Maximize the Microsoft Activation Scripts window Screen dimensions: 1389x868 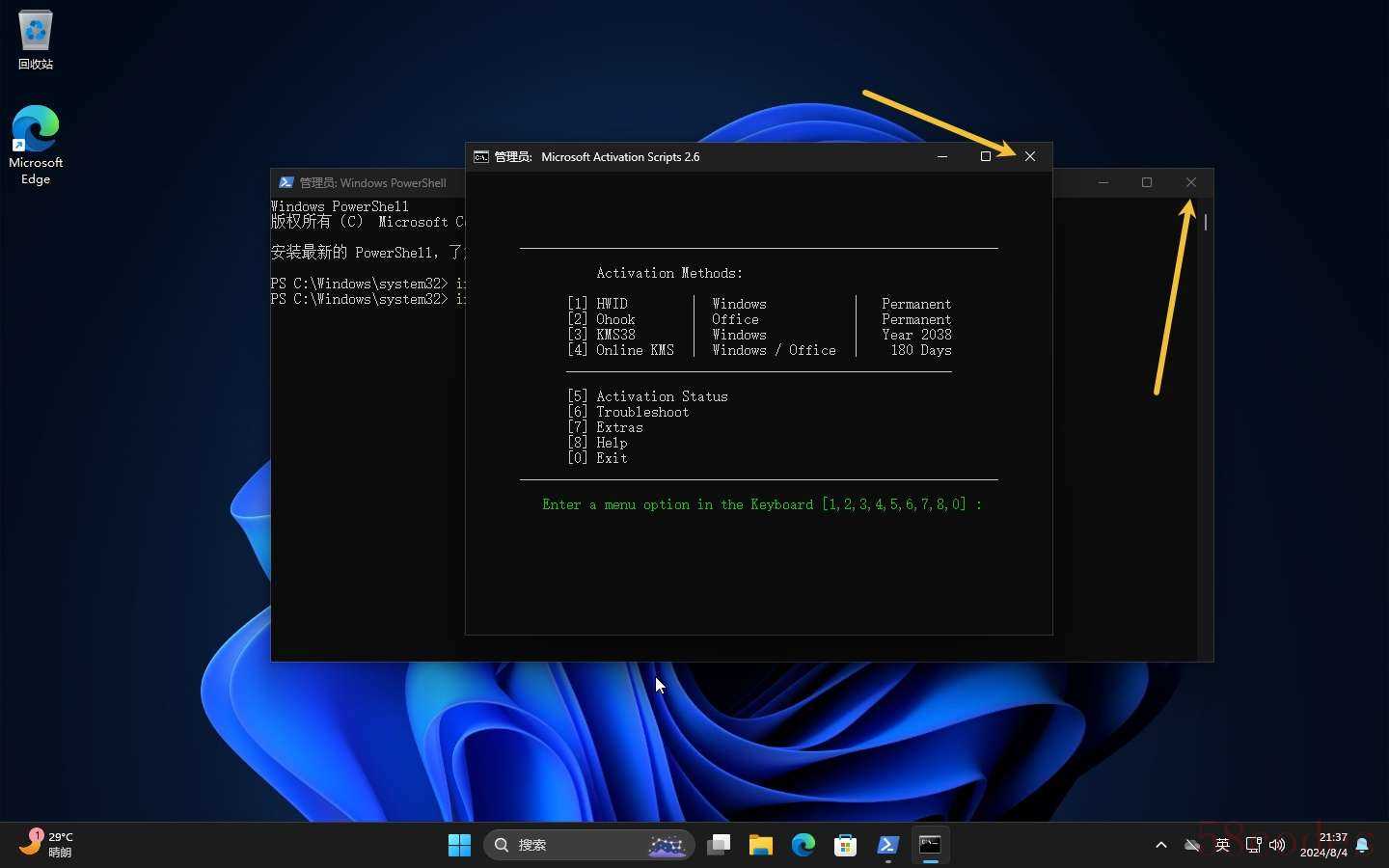click(x=986, y=156)
